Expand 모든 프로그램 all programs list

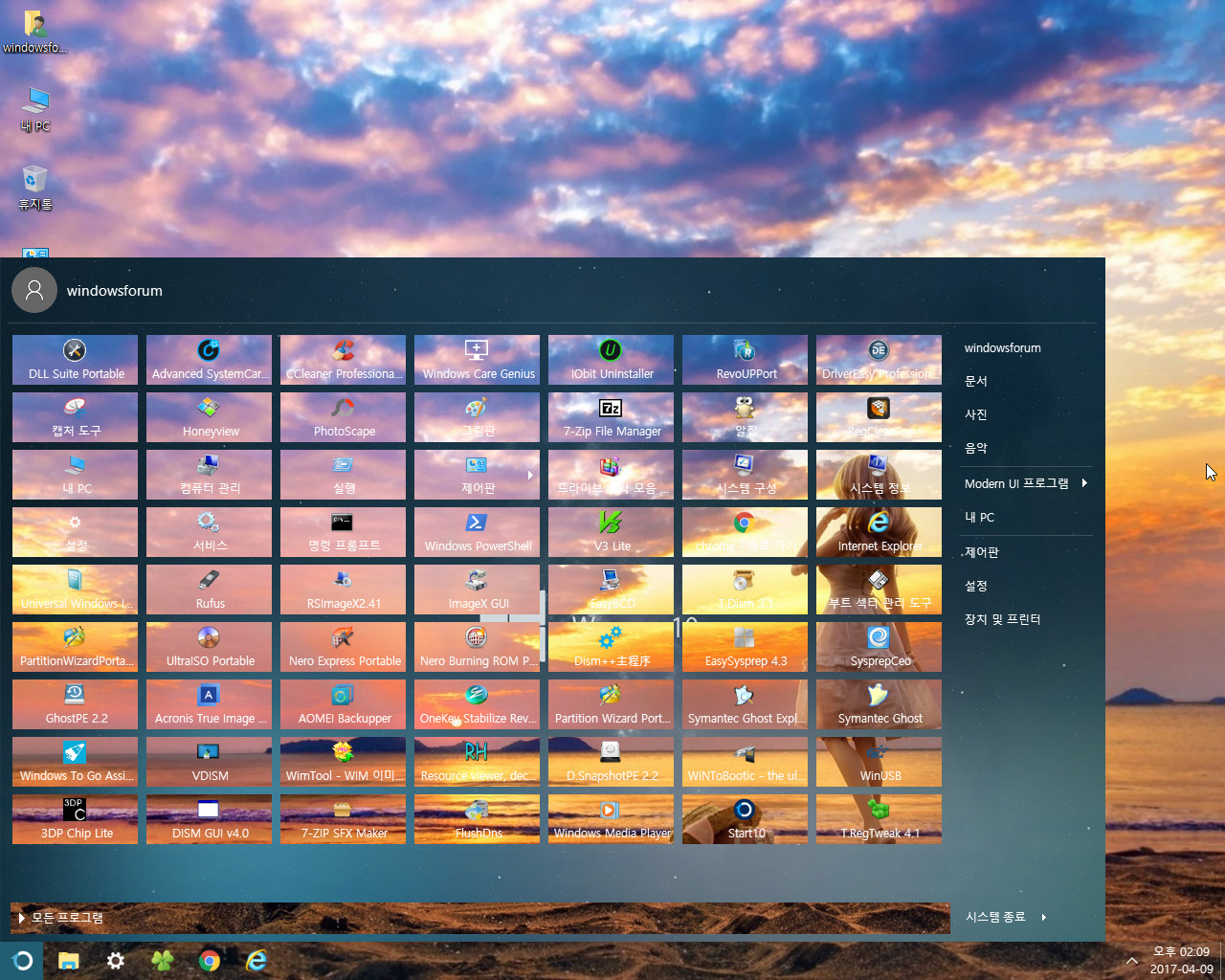click(x=479, y=918)
